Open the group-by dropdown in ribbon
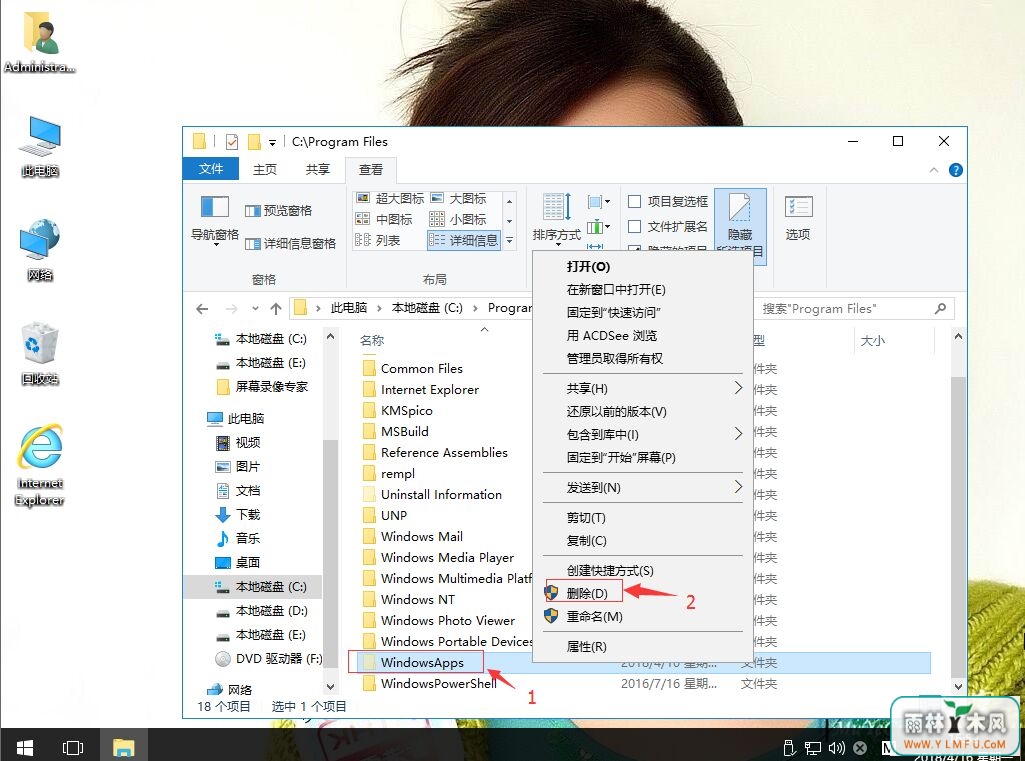 pyautogui.click(x=598, y=201)
